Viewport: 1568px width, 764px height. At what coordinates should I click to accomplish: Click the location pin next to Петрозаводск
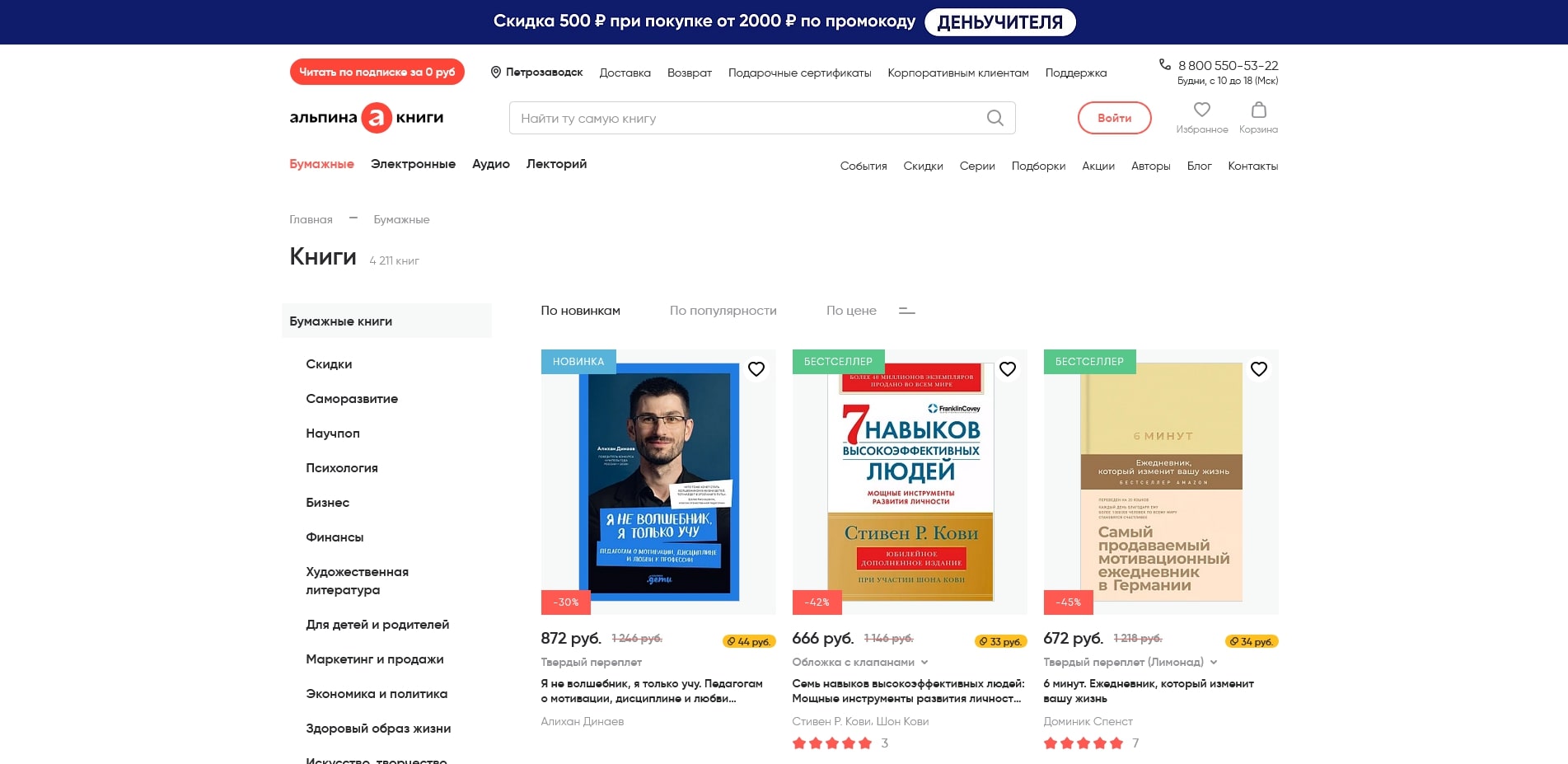[x=496, y=73]
